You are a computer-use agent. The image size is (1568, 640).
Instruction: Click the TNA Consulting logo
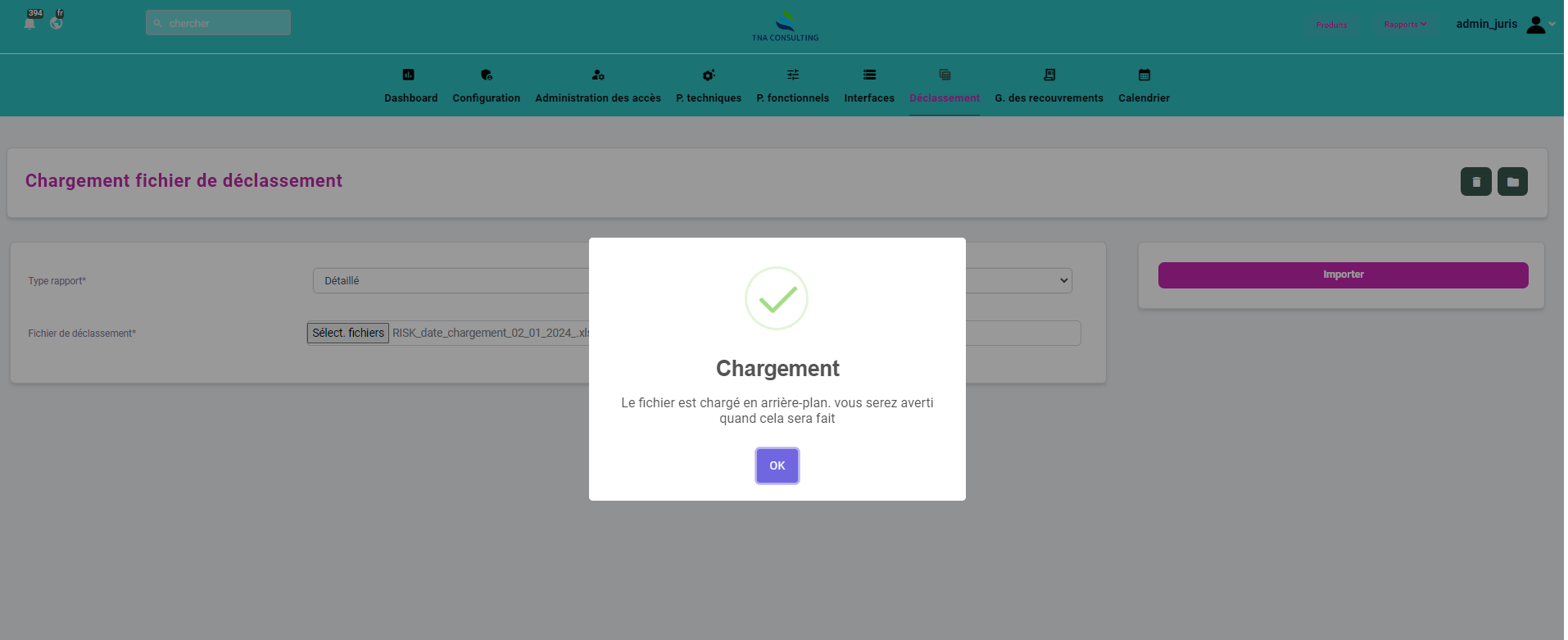pyautogui.click(x=785, y=25)
